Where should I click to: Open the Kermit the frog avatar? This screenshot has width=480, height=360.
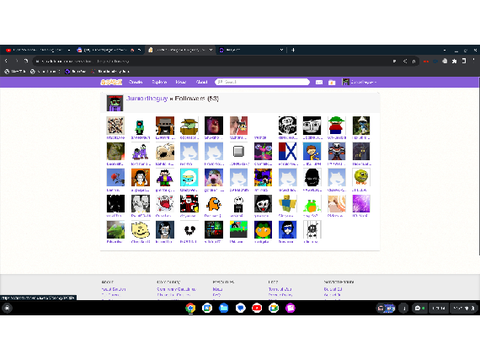coord(116,230)
